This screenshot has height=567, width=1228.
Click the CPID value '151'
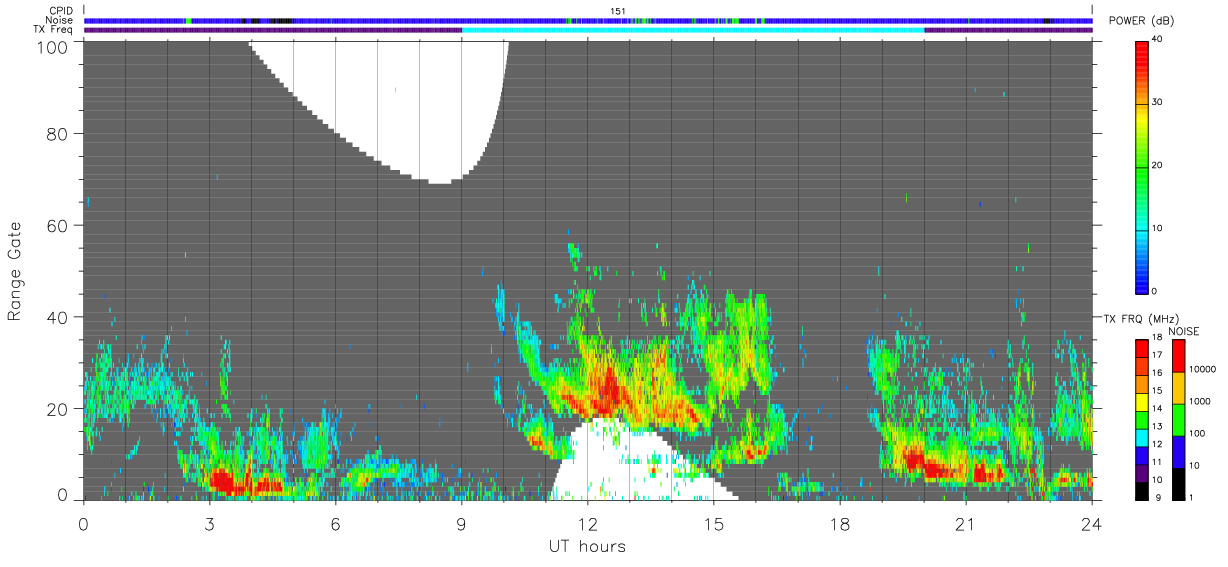pos(618,11)
